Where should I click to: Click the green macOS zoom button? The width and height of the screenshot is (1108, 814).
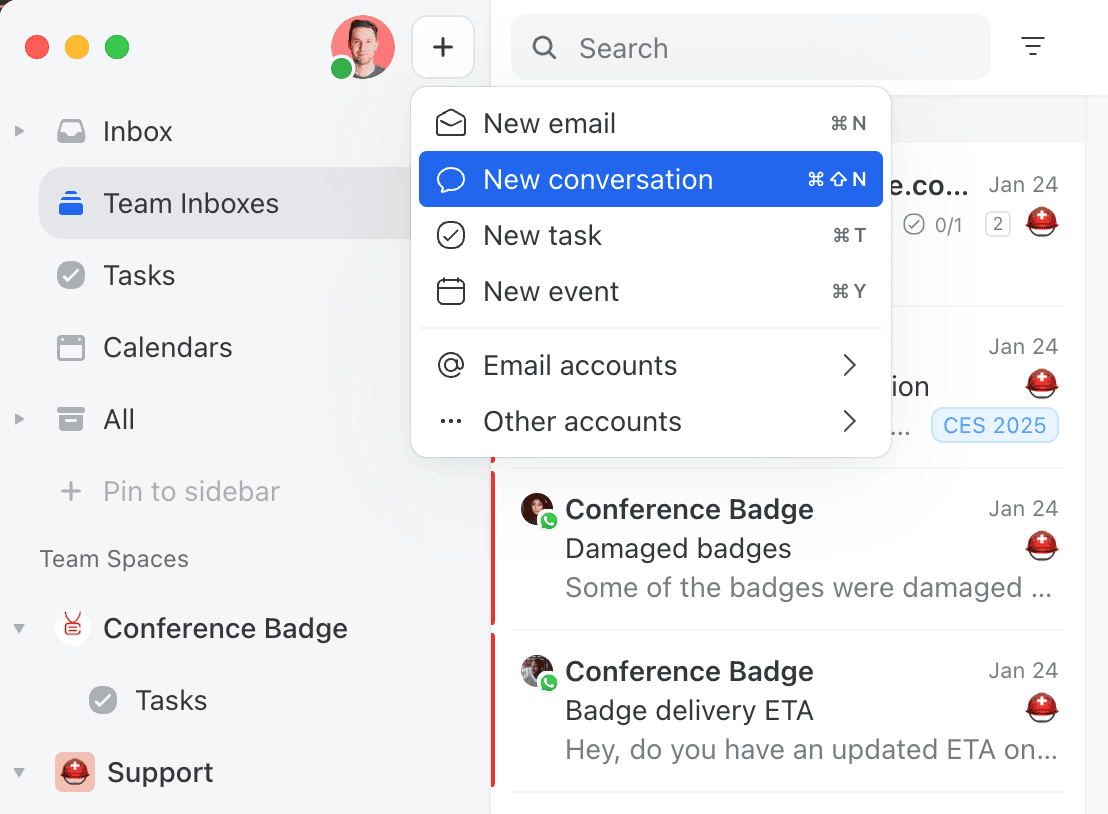[117, 47]
